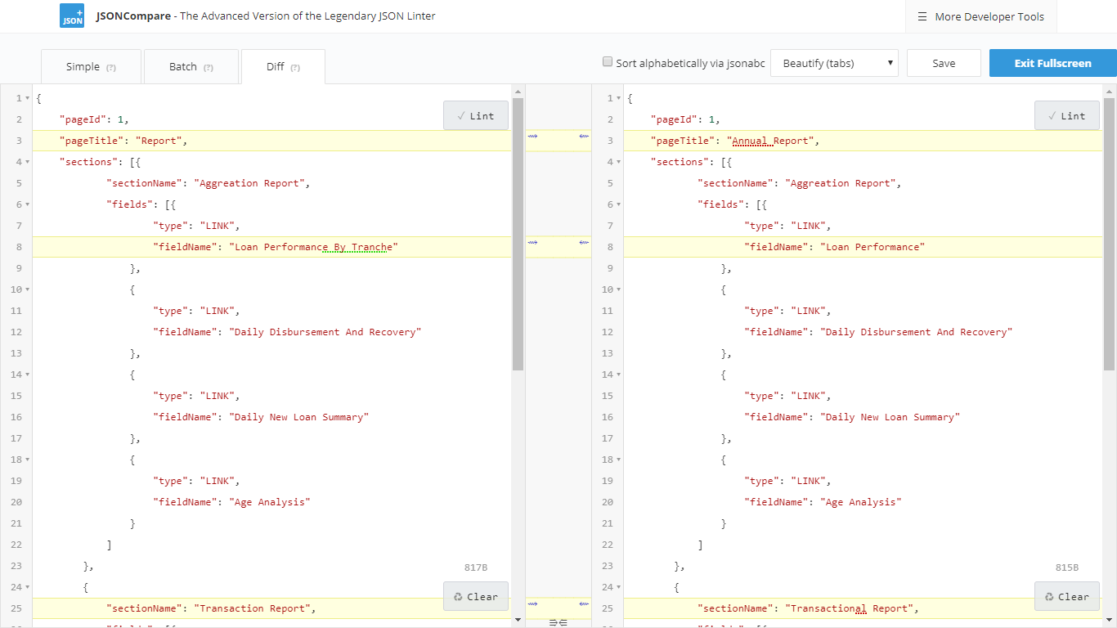The height and width of the screenshot is (628, 1117).
Task: Click the JSONCompare logo icon
Action: (72, 16)
